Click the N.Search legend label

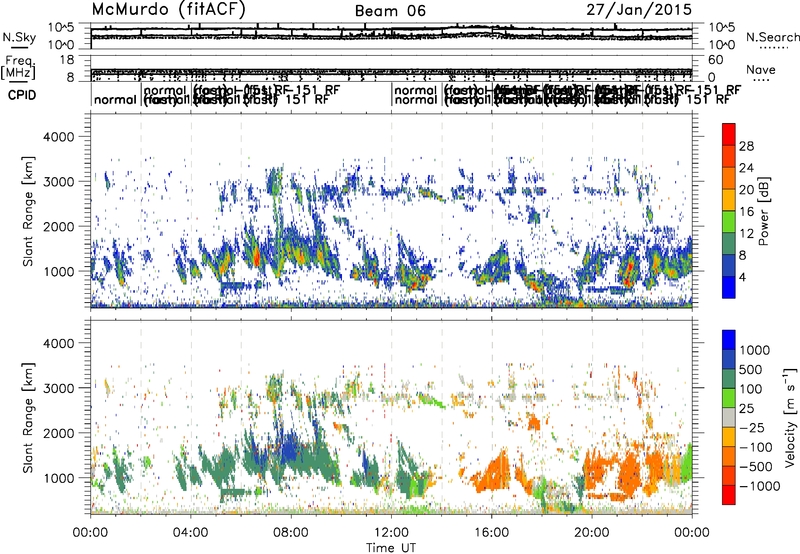click(x=772, y=37)
